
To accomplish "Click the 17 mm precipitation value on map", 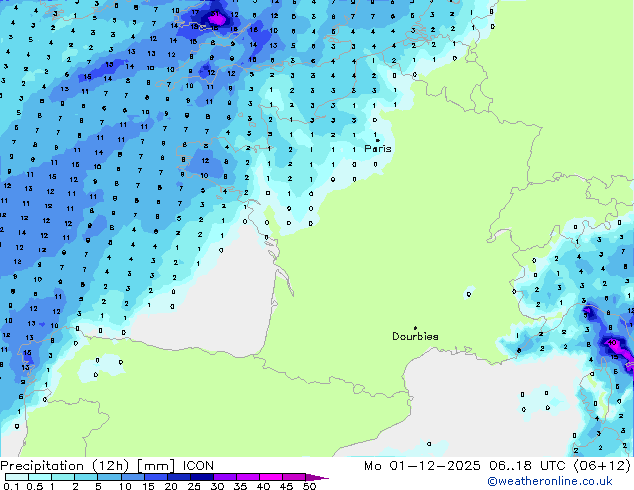I will tap(195, 13).
